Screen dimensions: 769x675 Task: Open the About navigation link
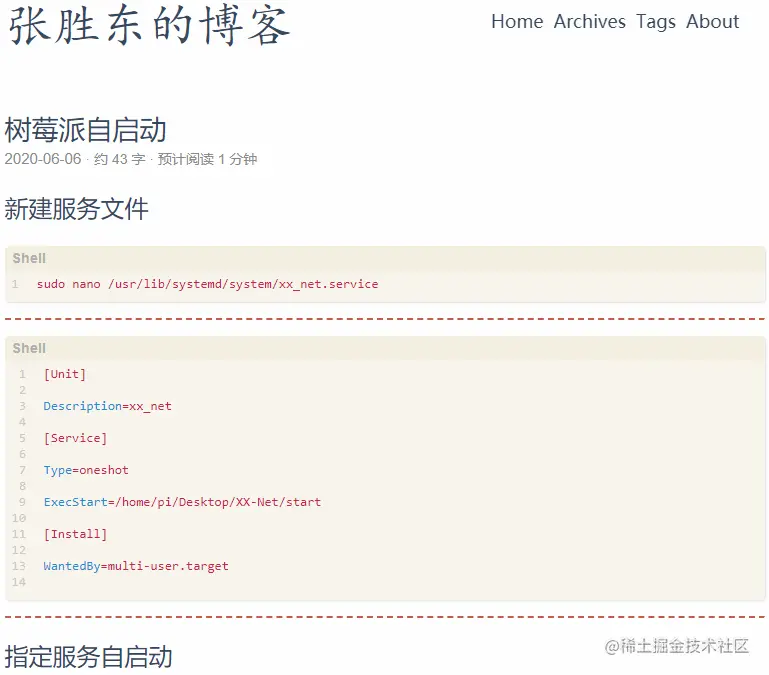pos(712,22)
